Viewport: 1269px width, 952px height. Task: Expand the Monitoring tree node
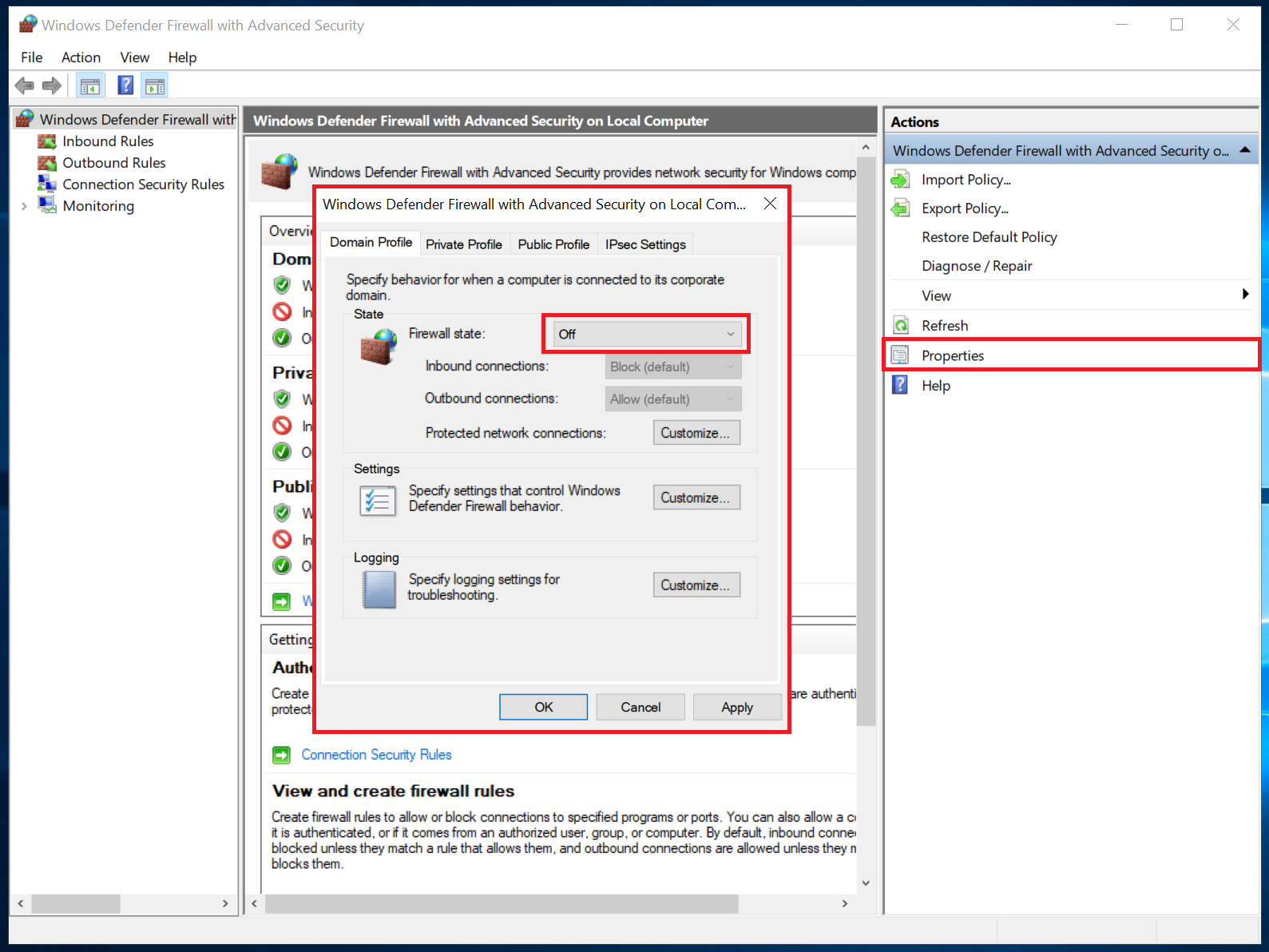pos(24,206)
